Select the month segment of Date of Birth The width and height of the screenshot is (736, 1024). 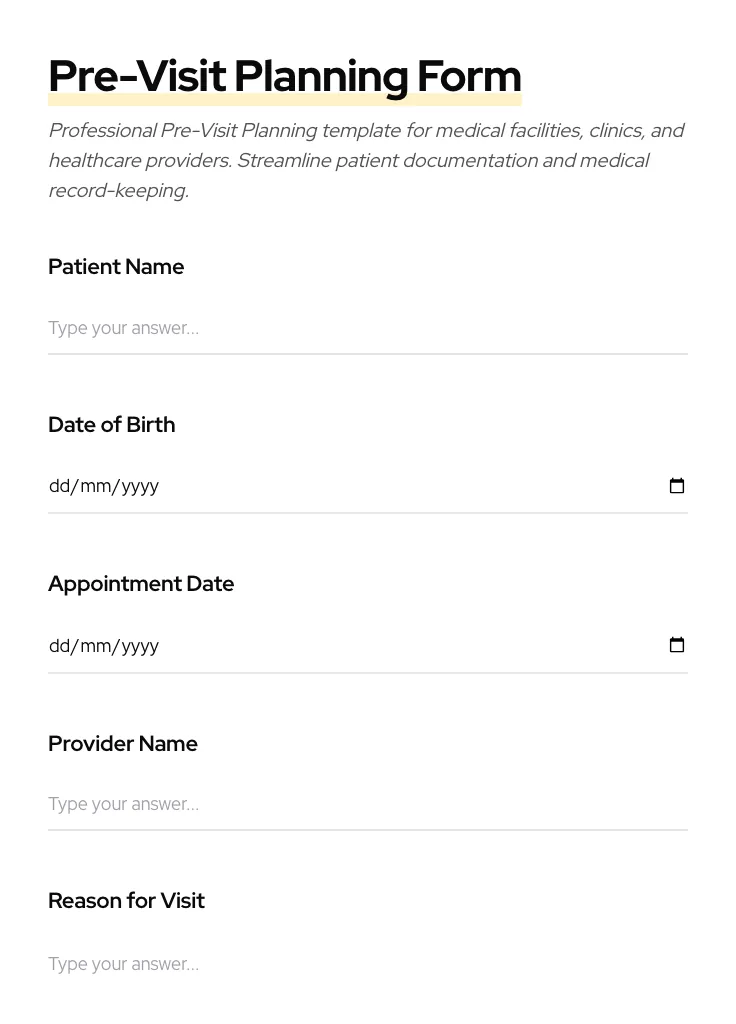(x=95, y=487)
